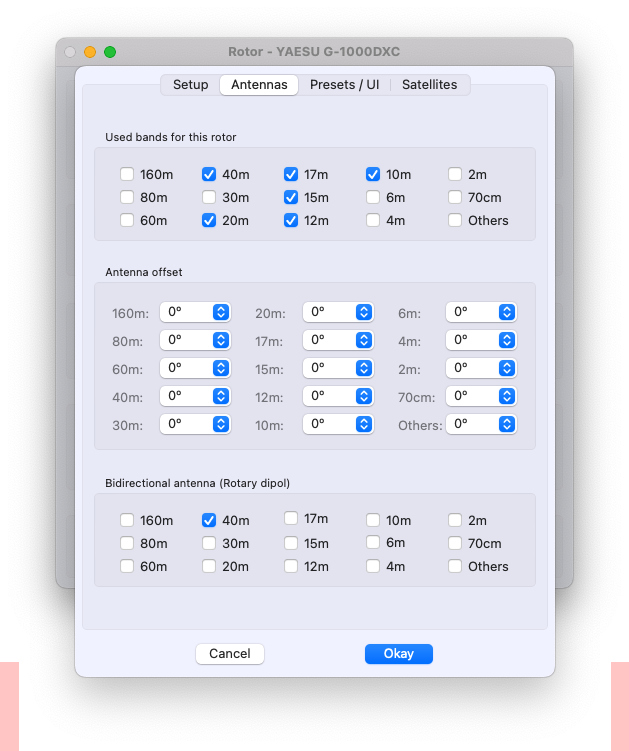Open the 10m antenna offset dropdown
Screen dimensions: 629x751
coord(364,424)
